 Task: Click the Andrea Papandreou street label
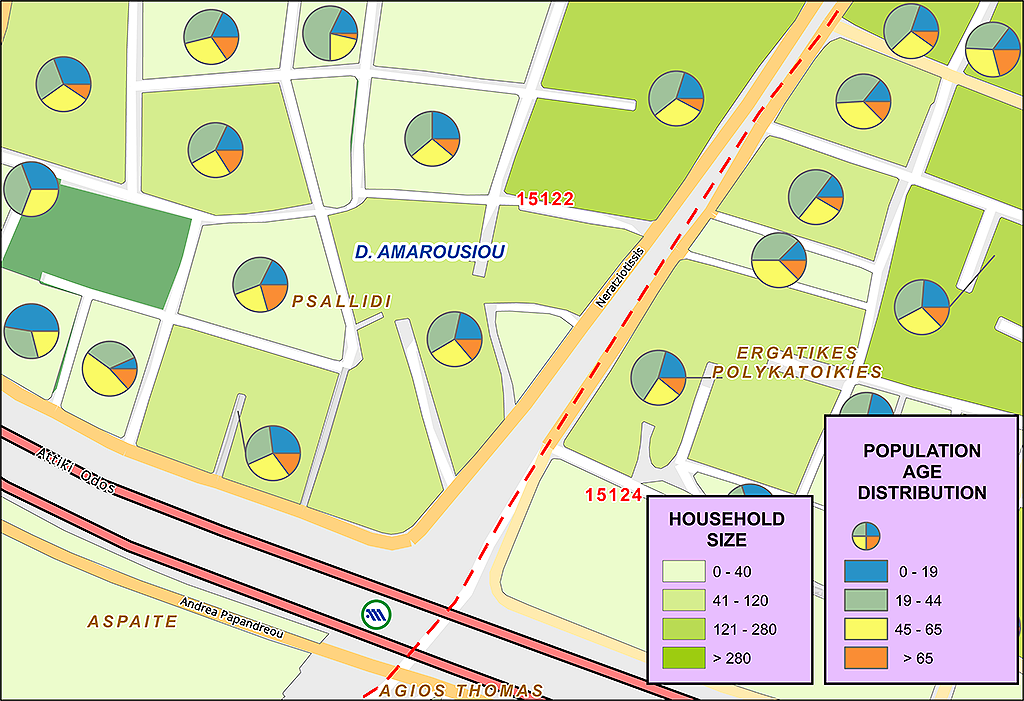pyautogui.click(x=232, y=617)
